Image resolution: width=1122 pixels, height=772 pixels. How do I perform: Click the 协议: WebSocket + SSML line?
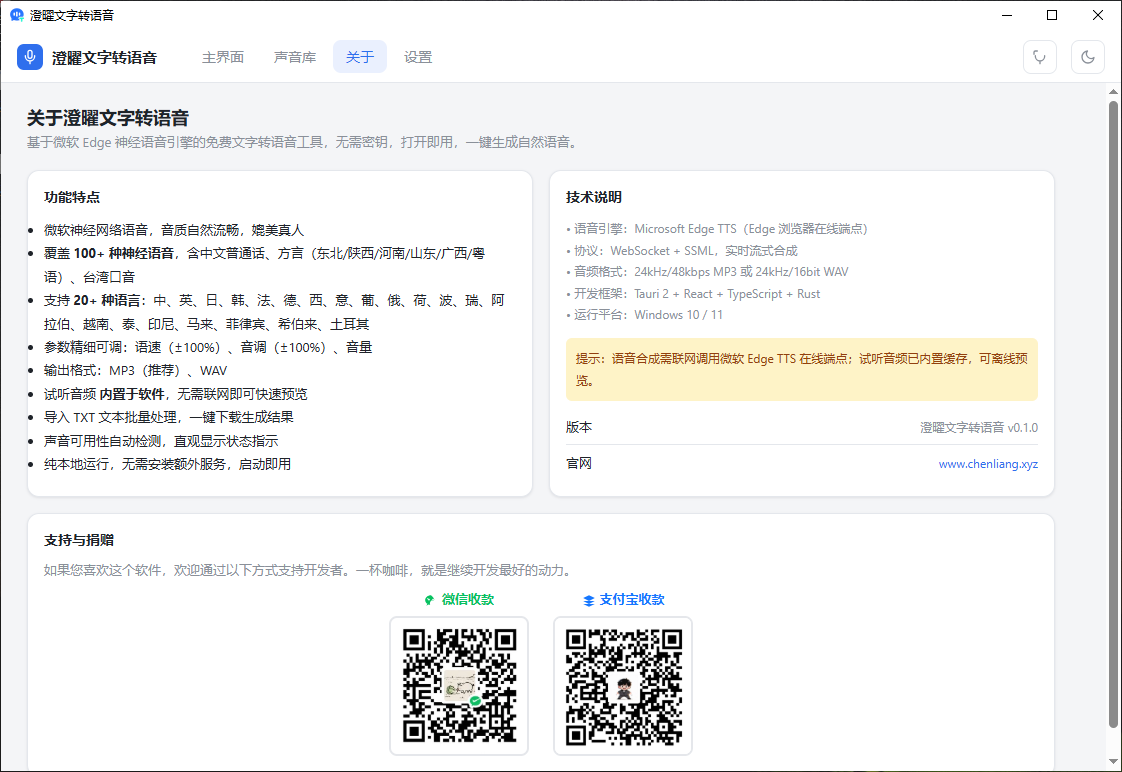[682, 250]
